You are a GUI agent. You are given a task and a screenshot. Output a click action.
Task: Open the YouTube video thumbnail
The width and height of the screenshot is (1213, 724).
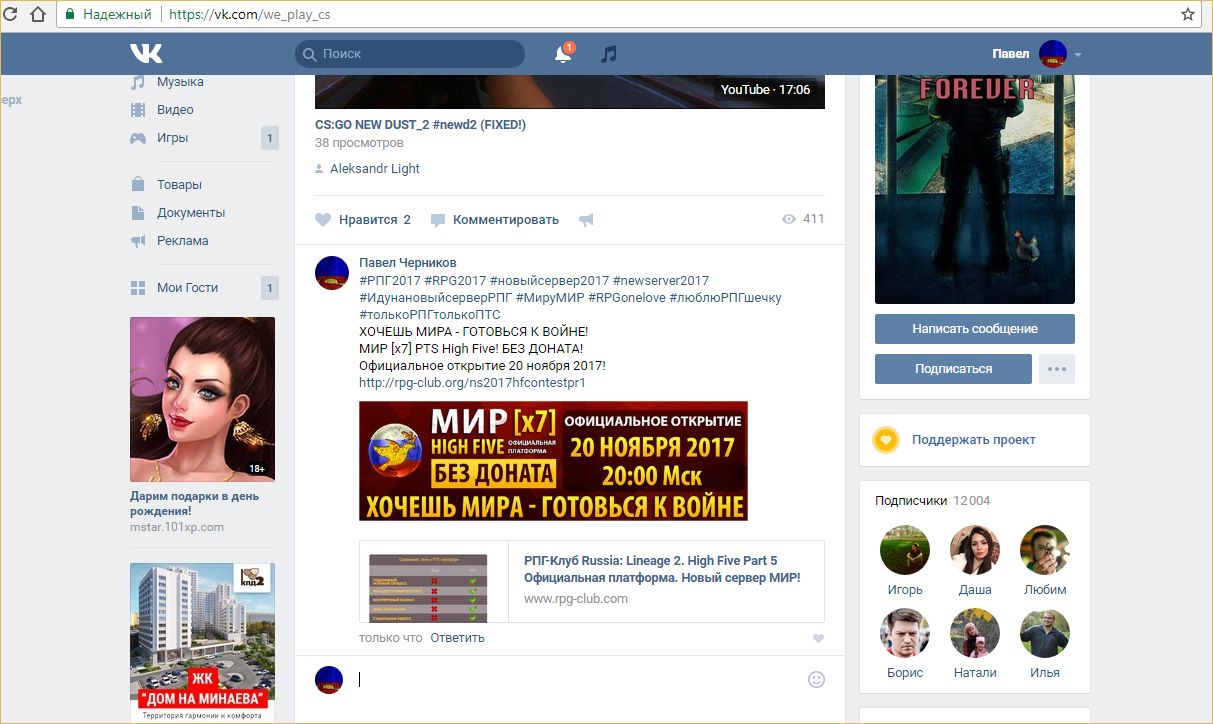570,91
